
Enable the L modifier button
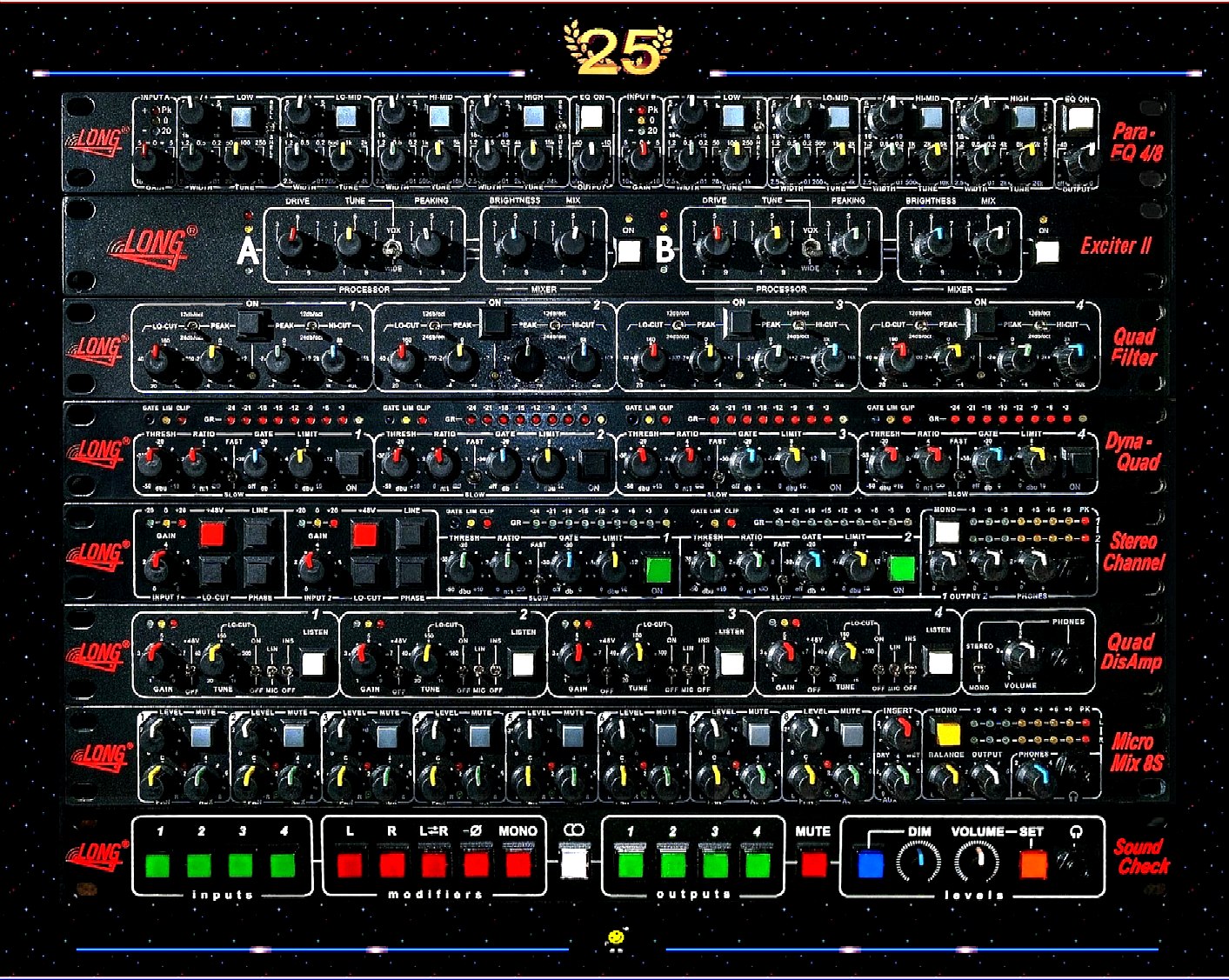(350, 864)
